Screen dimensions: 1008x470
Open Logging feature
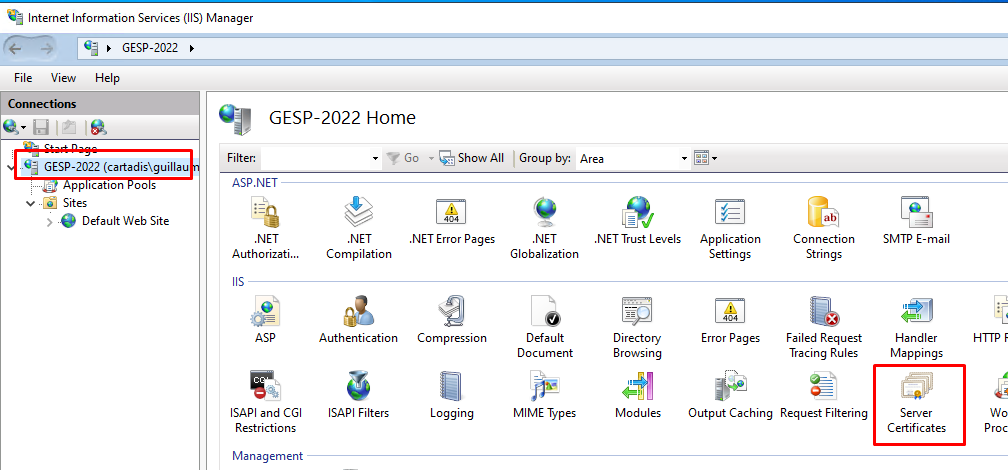coord(452,395)
